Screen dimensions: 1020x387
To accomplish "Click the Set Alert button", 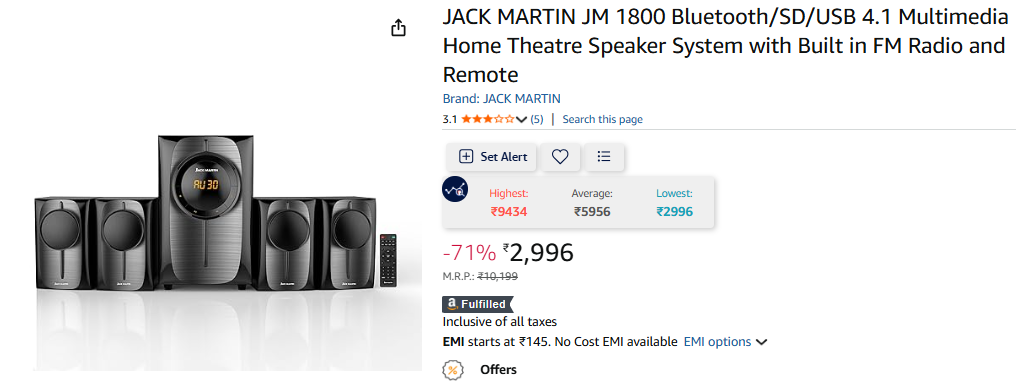I will pyautogui.click(x=492, y=157).
